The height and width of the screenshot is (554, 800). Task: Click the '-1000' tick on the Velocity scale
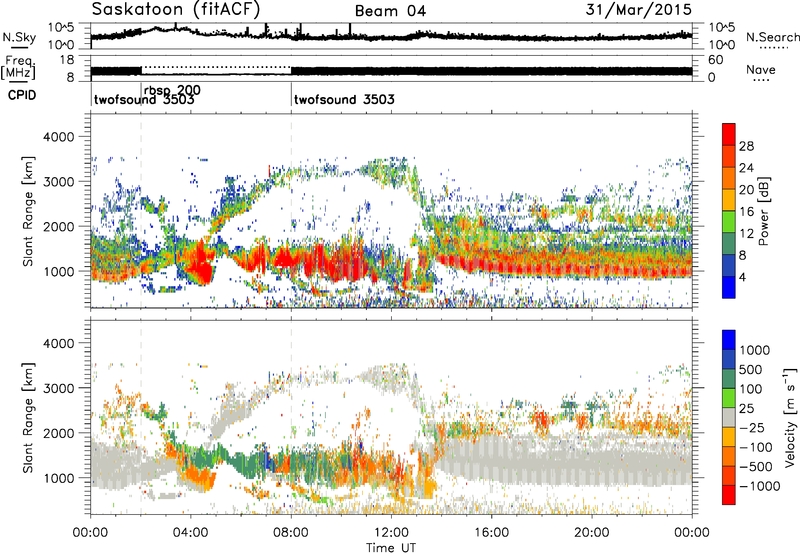759,486
